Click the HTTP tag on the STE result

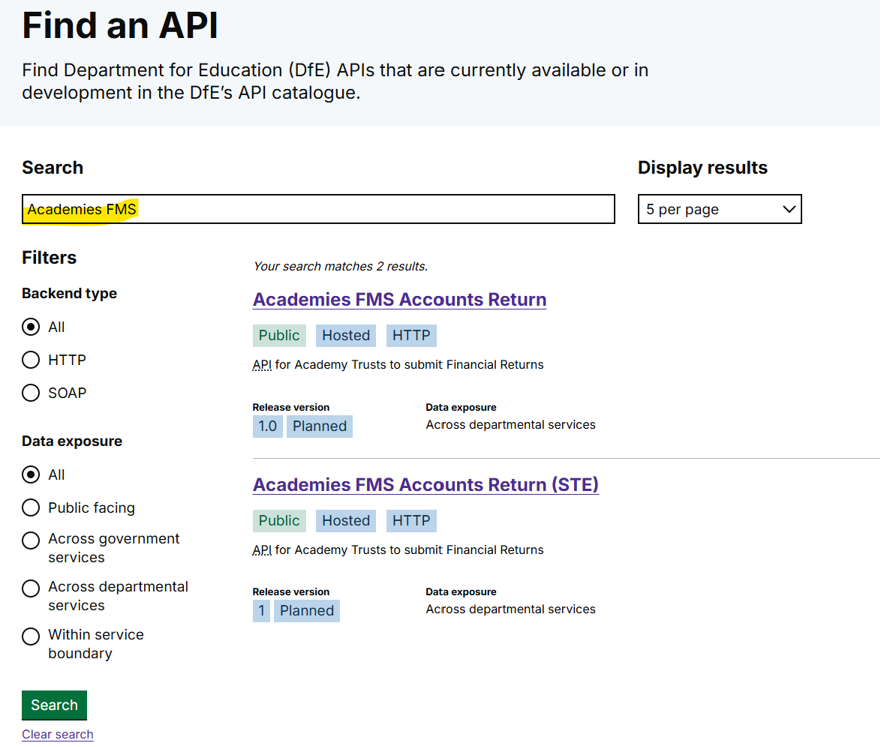click(x=411, y=521)
